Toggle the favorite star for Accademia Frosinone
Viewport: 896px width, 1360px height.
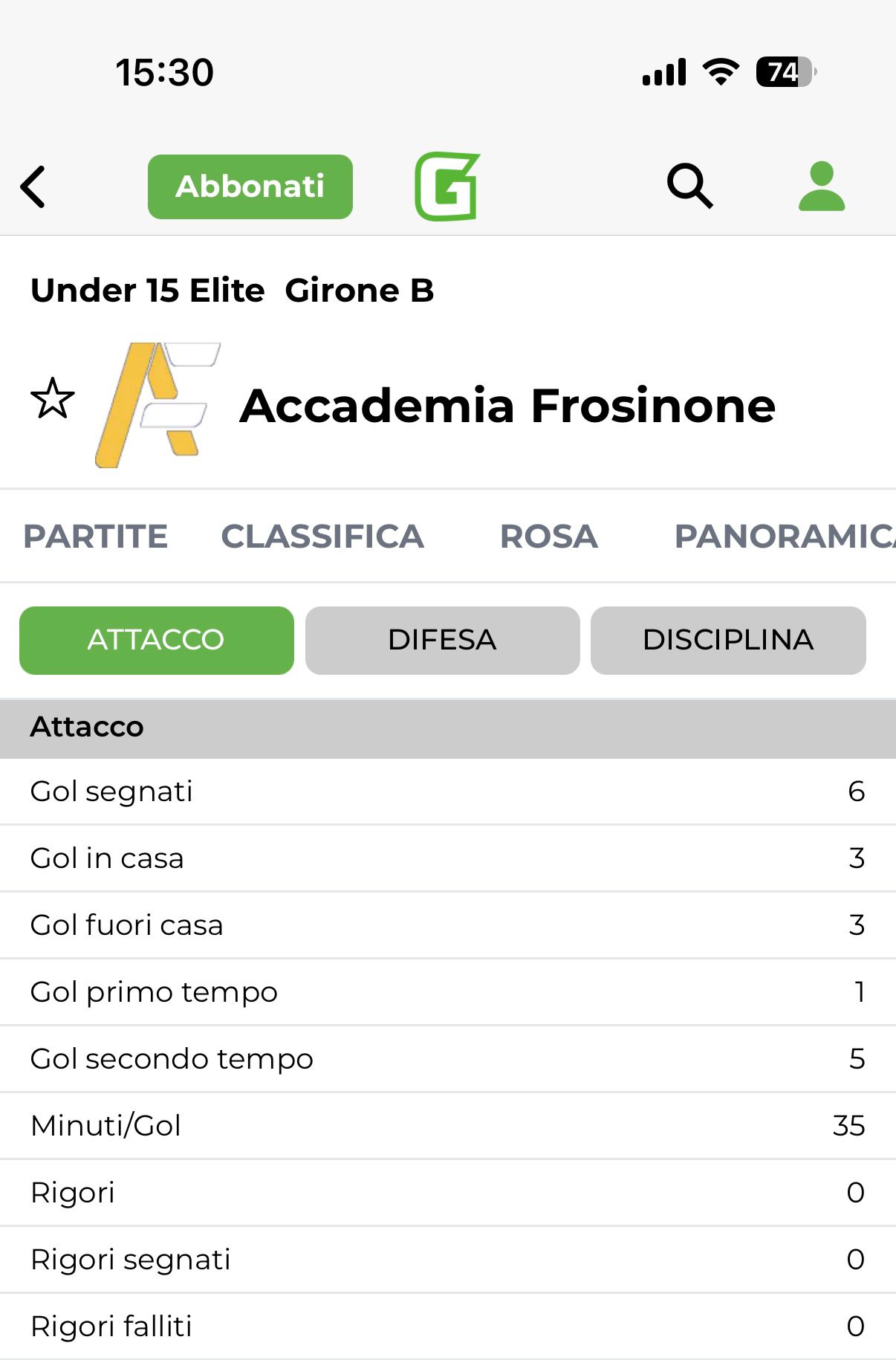pyautogui.click(x=53, y=399)
